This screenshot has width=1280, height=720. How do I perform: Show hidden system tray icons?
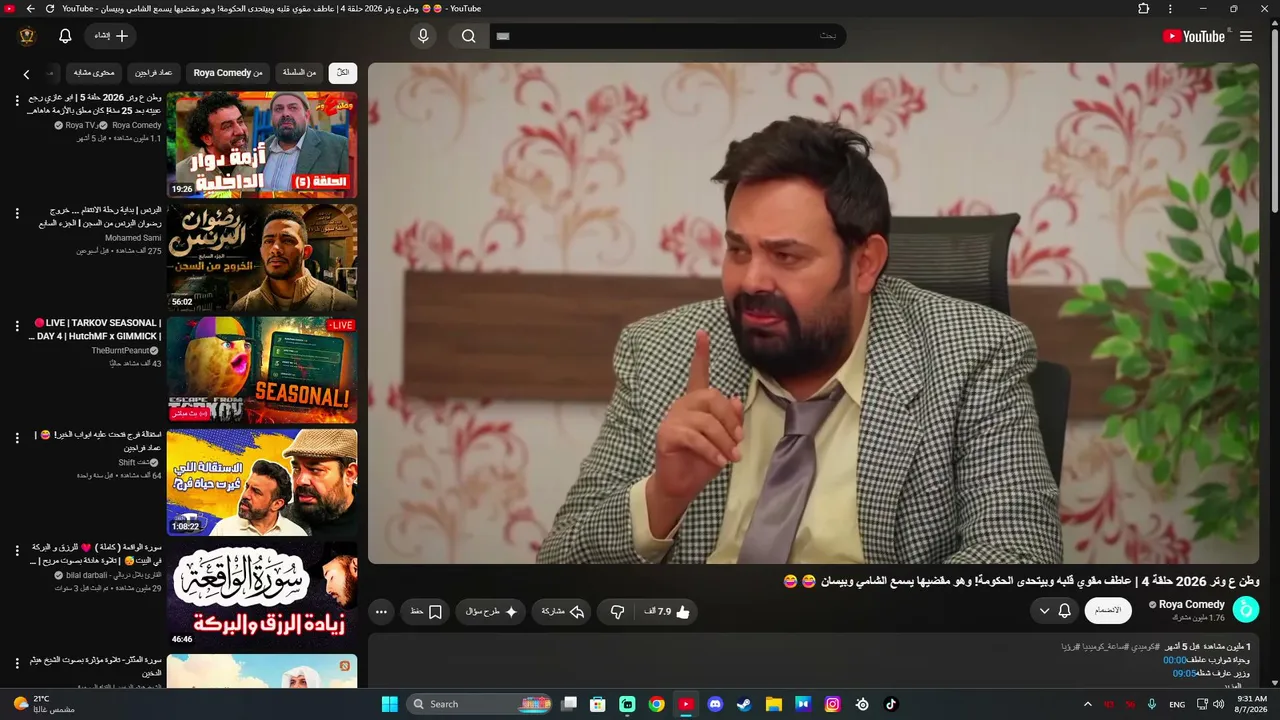tap(1088, 704)
